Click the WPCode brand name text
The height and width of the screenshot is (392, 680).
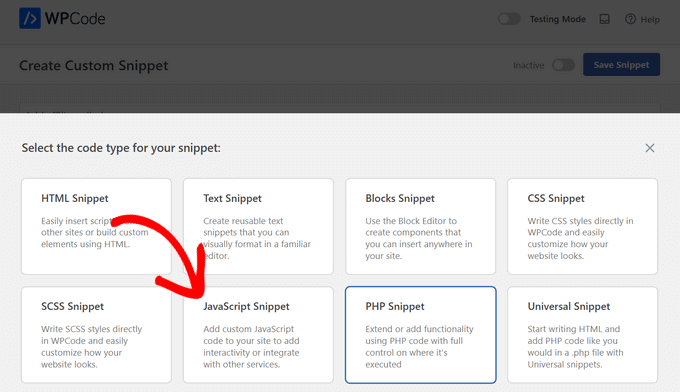point(75,19)
